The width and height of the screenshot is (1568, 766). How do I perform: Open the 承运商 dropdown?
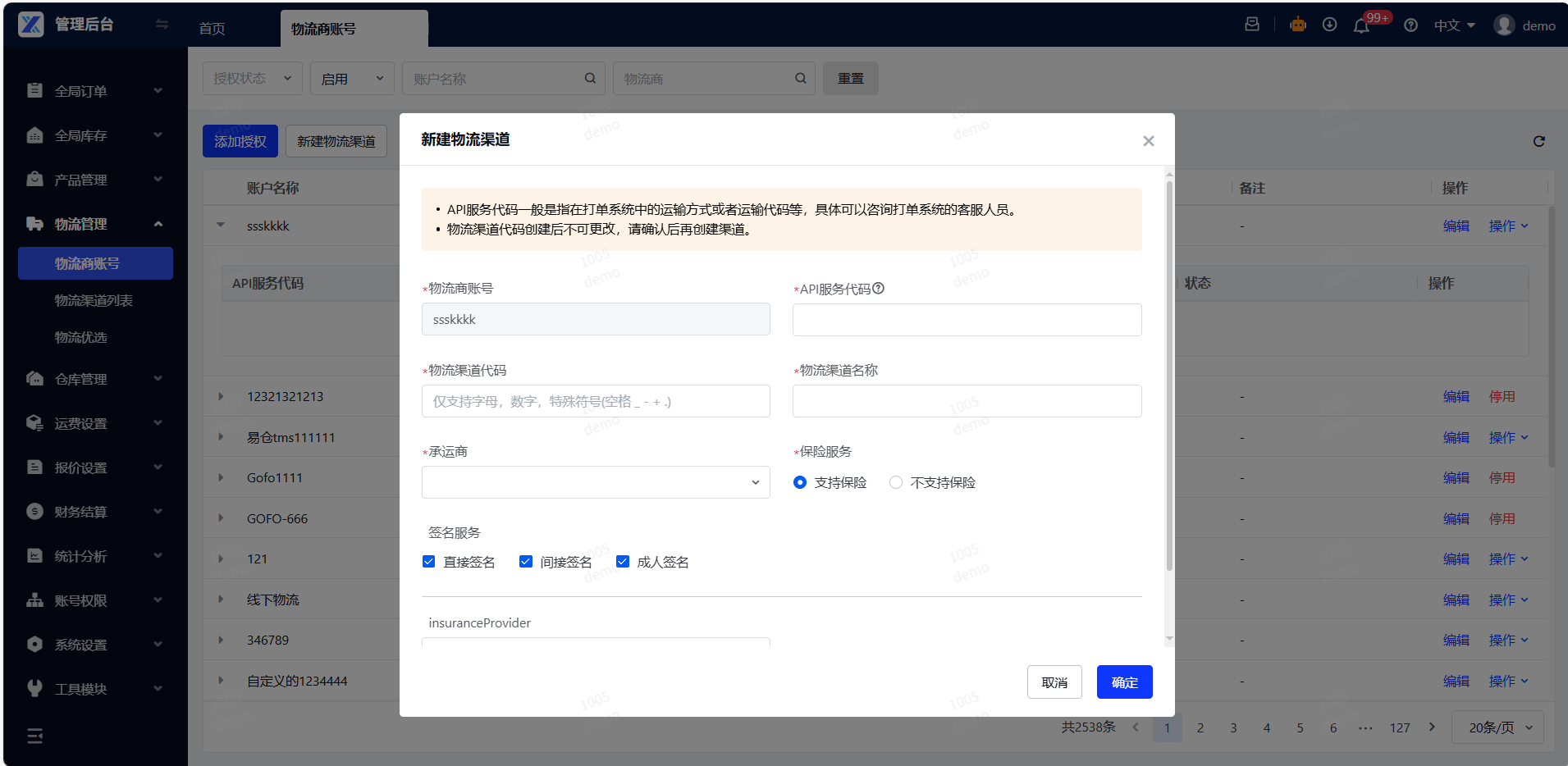click(596, 482)
